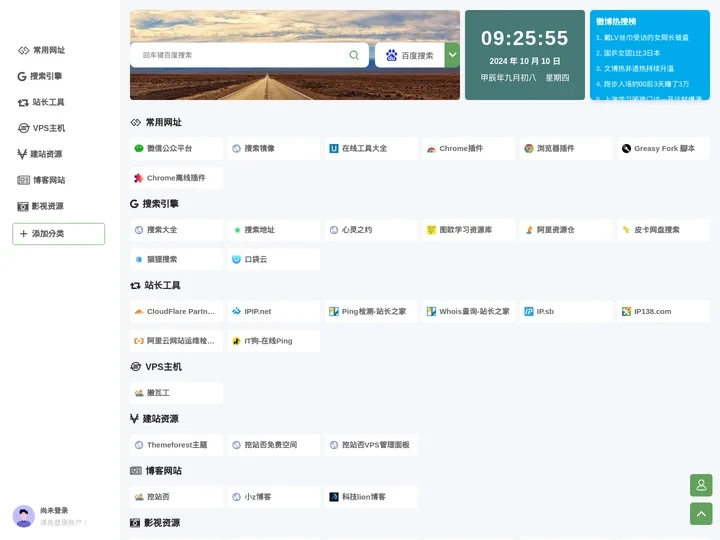Click the 阿里资源仓 icon

click(529, 230)
